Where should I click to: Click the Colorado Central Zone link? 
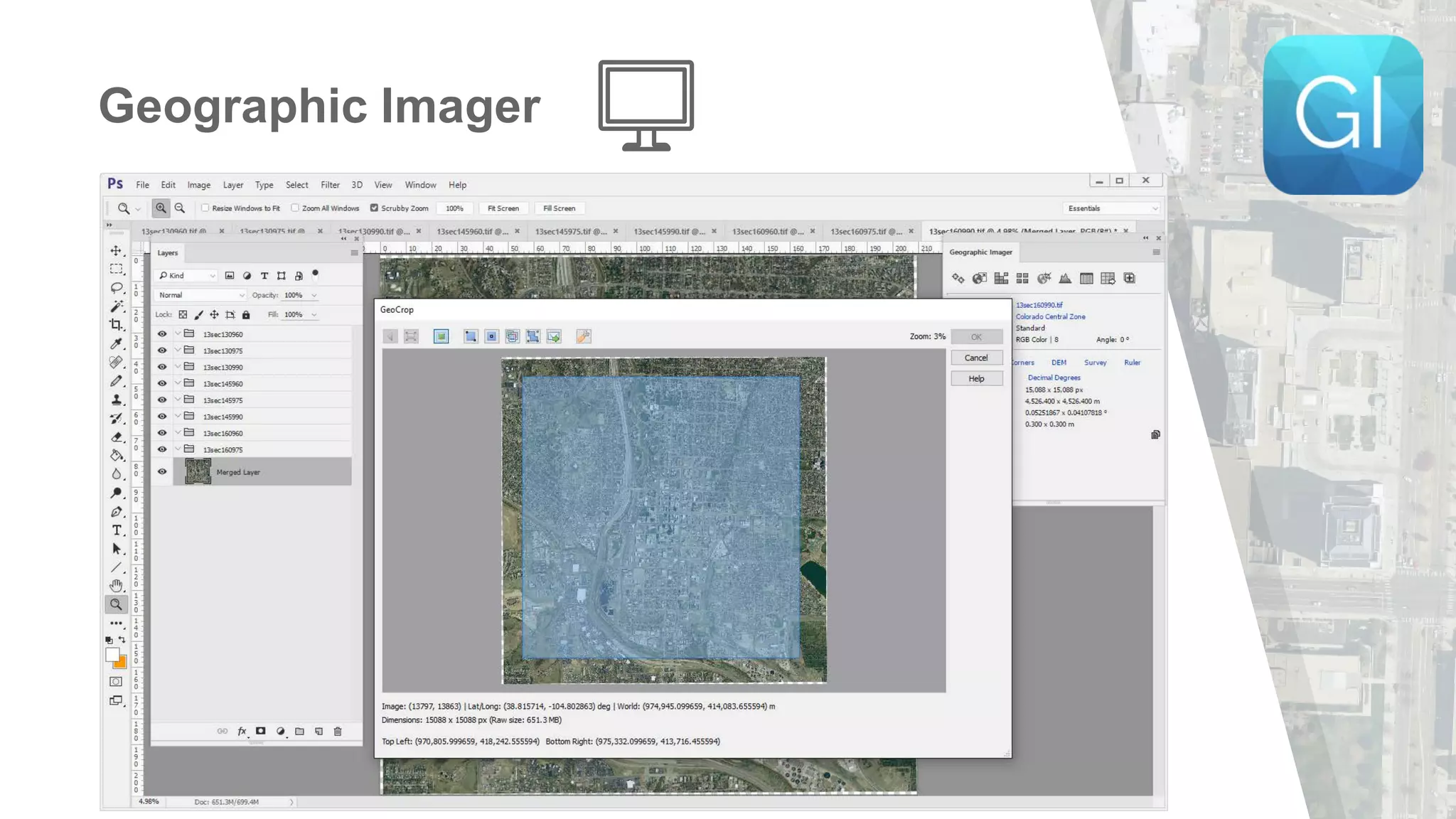tap(1050, 316)
